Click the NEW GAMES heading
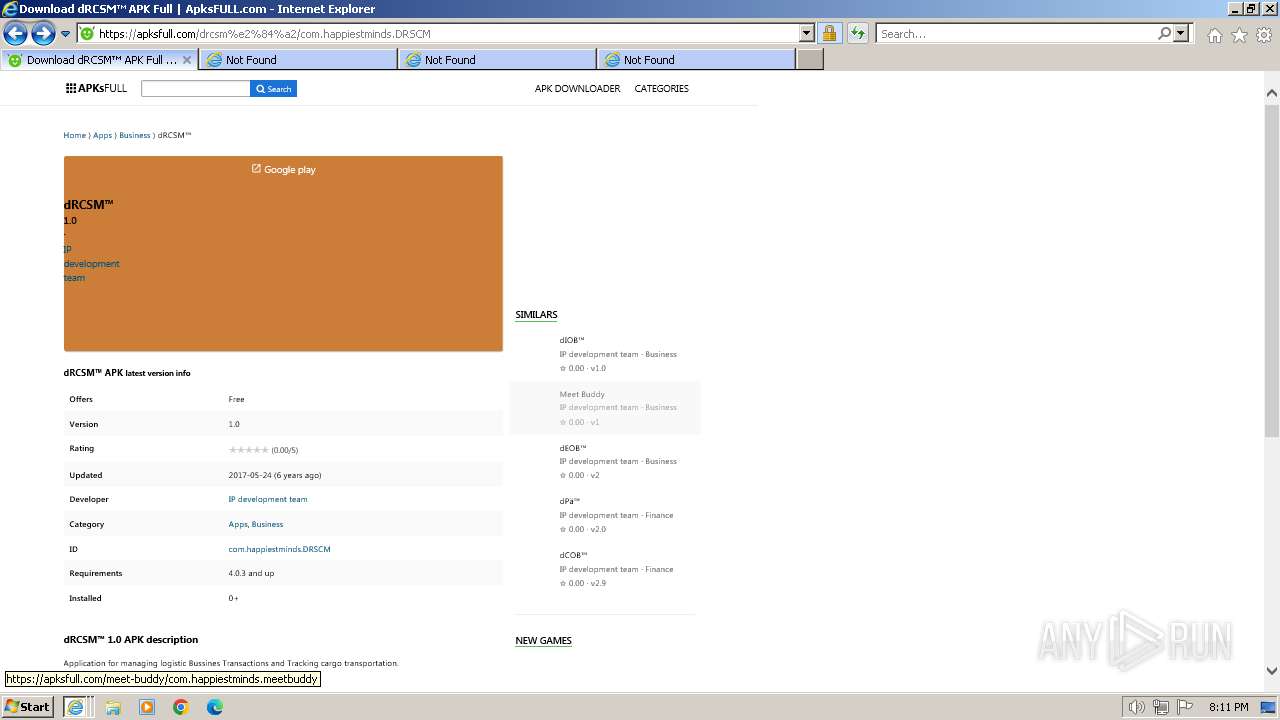 [543, 640]
